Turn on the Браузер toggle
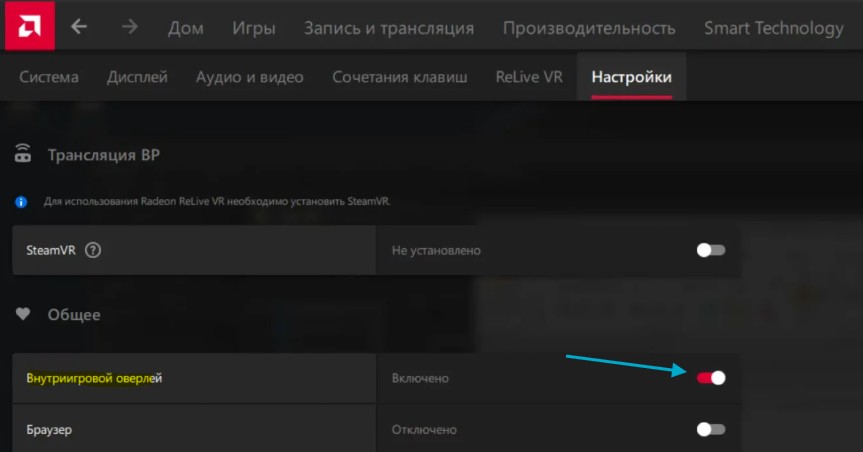Viewport: 863px width, 452px height. [710, 429]
